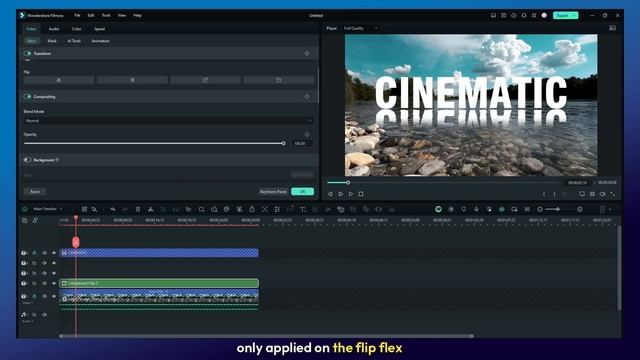
Task: Click the Opacity slider handle
Action: point(283,143)
